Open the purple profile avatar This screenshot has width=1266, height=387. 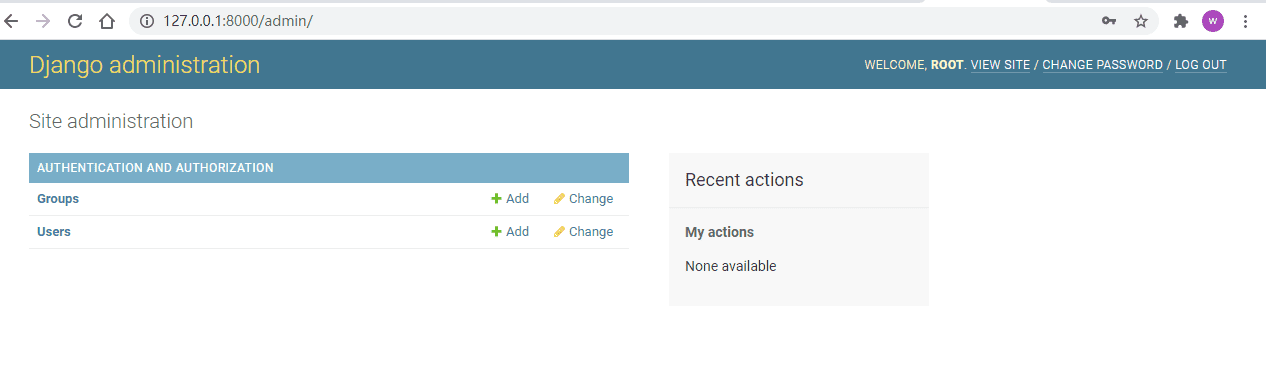click(1213, 21)
